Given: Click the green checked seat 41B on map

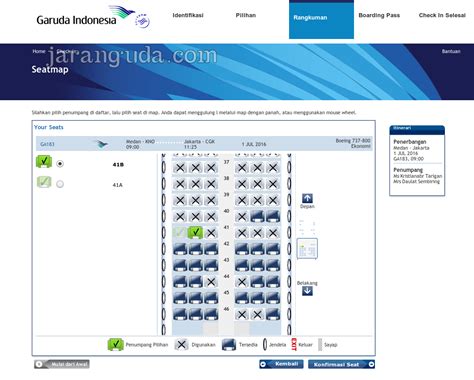Looking at the screenshot, I should click(x=195, y=232).
